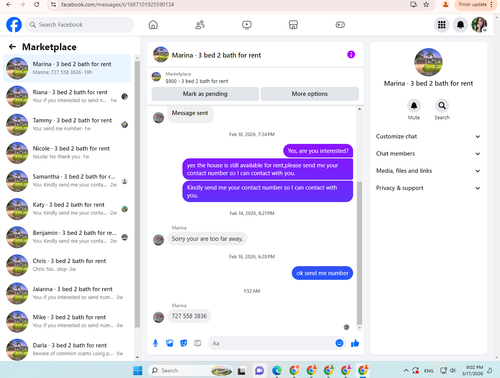Go back using the Marketplace back arrow

click(12, 47)
